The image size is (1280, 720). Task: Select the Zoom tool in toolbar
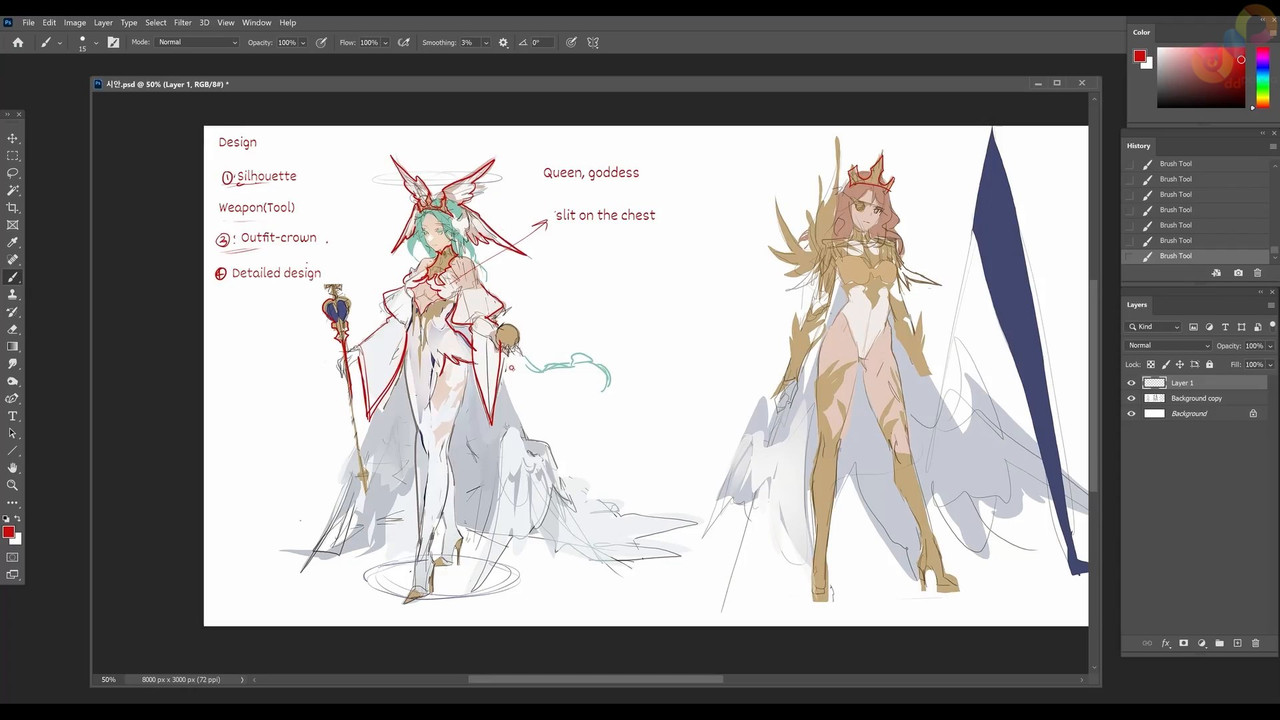pos(12,485)
